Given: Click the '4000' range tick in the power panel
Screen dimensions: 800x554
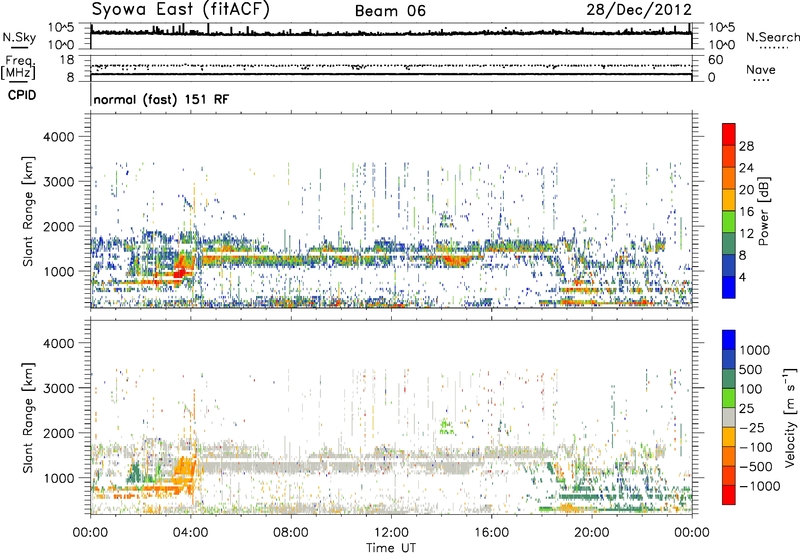Looking at the screenshot, I should coord(58,137).
